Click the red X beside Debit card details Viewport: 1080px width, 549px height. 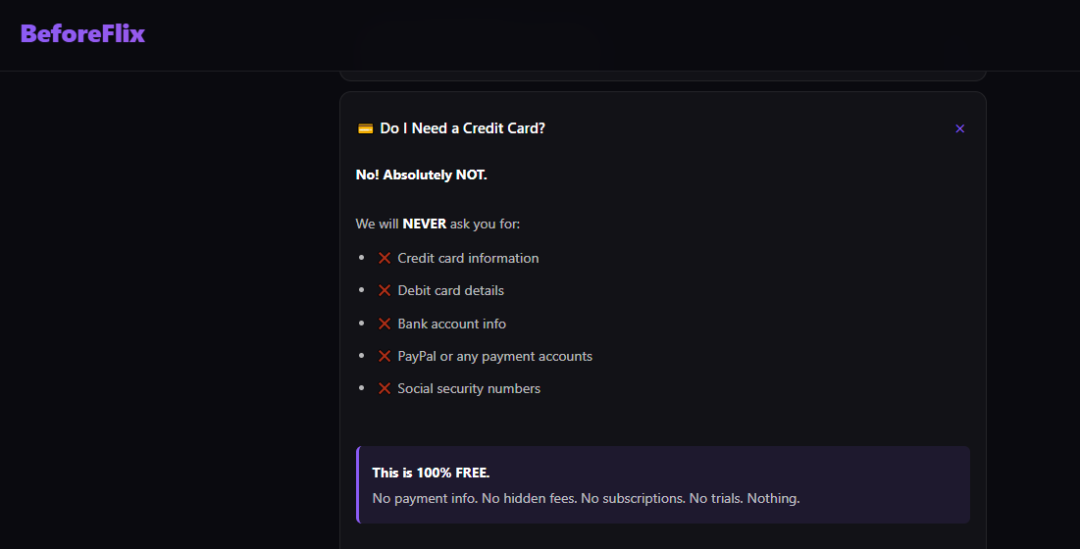384,291
